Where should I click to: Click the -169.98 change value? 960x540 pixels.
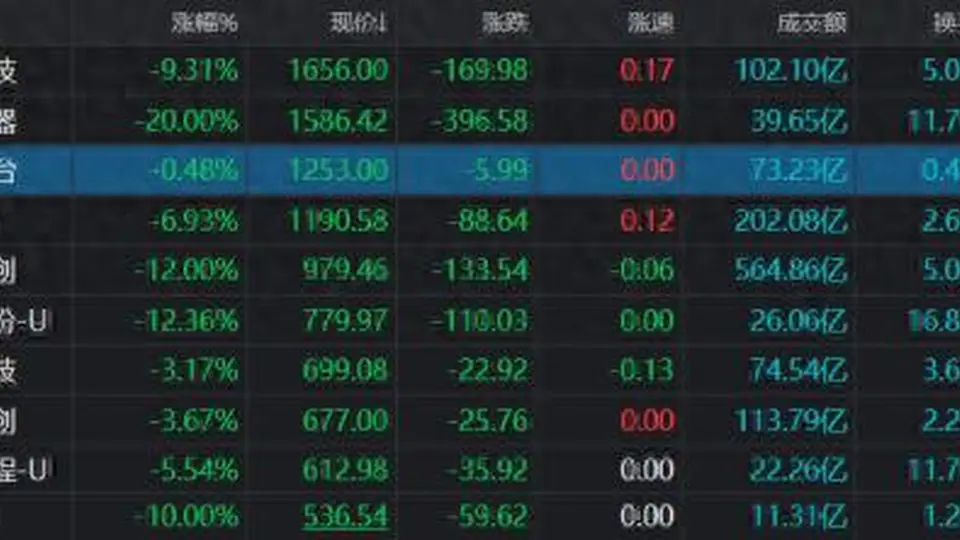pyautogui.click(x=479, y=70)
